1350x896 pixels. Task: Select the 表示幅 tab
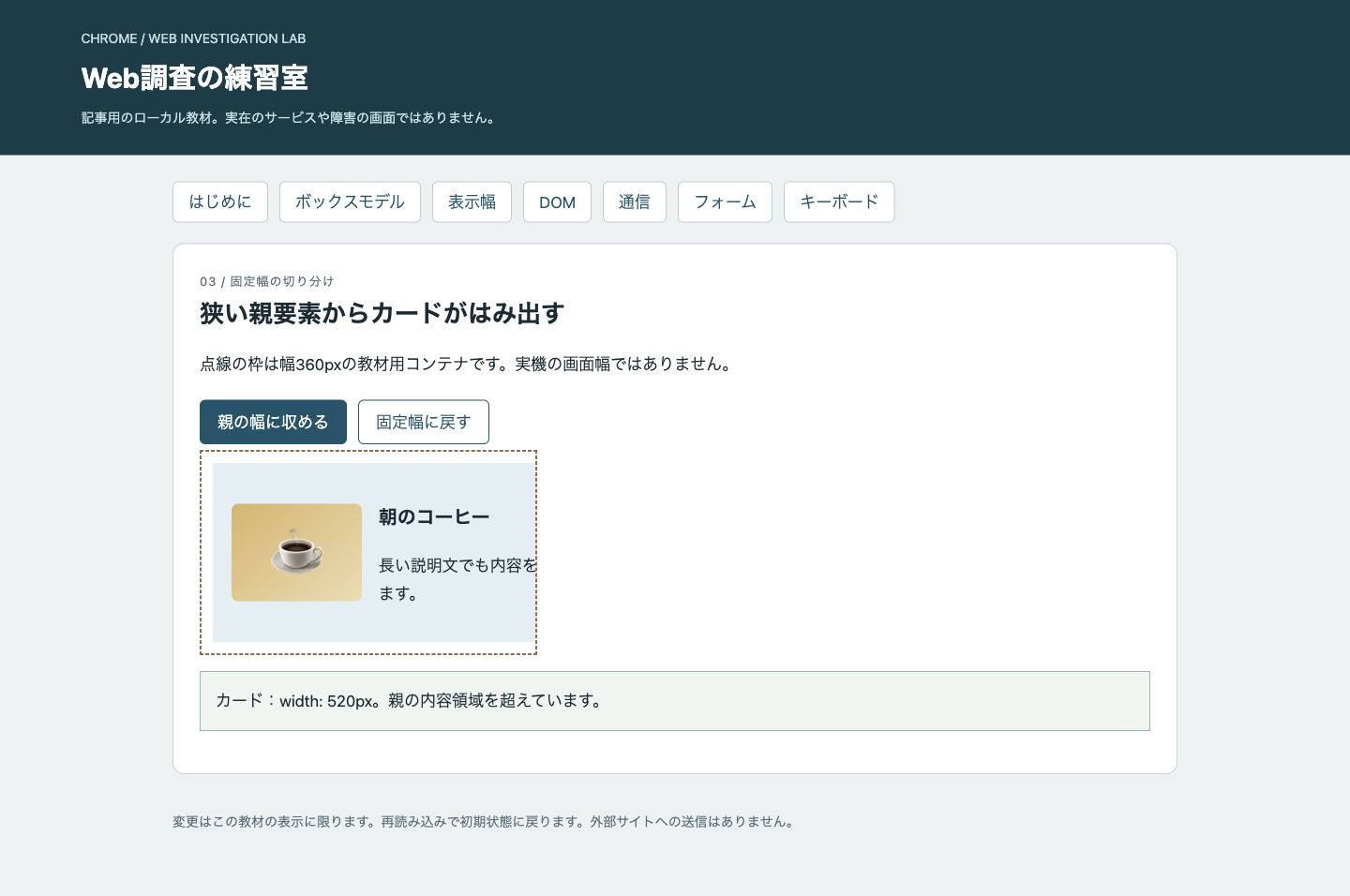click(x=472, y=202)
